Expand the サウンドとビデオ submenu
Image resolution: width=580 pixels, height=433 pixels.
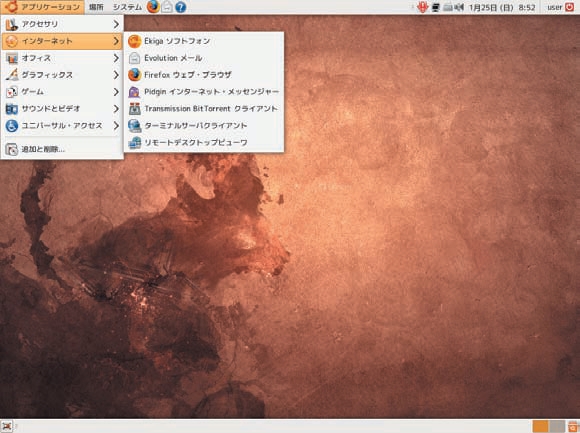click(x=62, y=109)
